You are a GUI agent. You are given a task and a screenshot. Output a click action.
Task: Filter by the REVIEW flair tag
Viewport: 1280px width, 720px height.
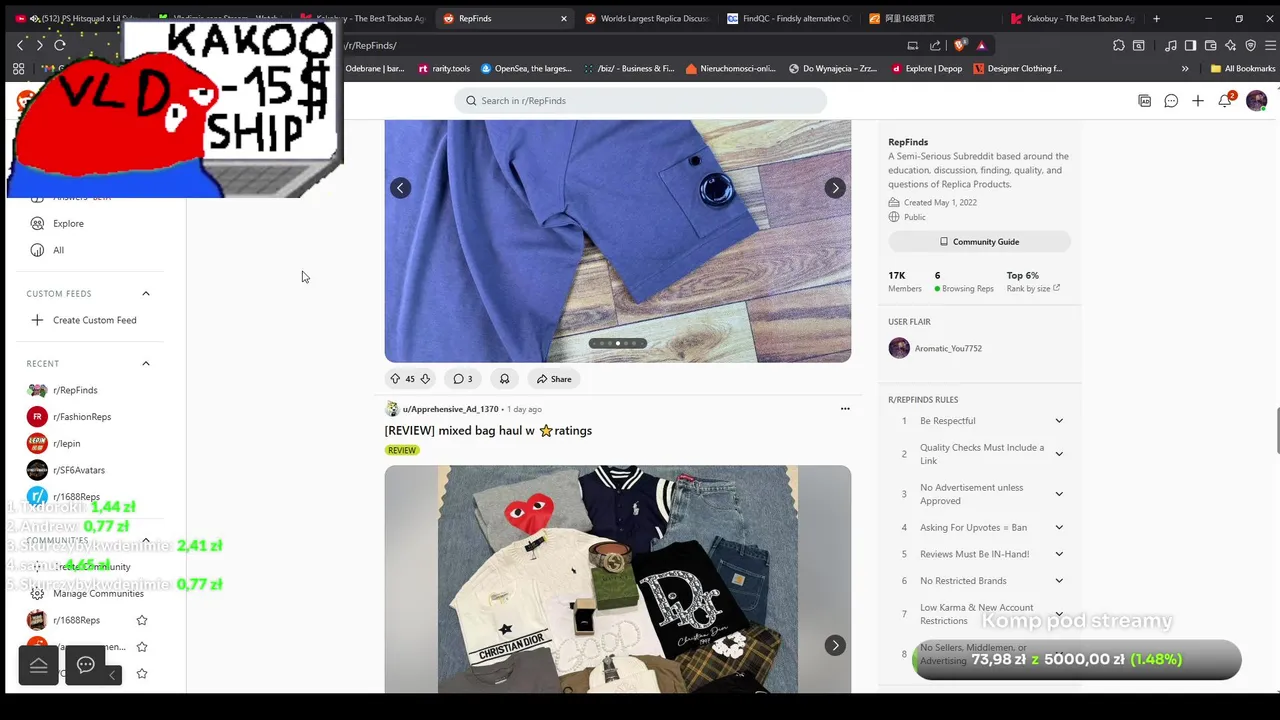pyautogui.click(x=402, y=450)
